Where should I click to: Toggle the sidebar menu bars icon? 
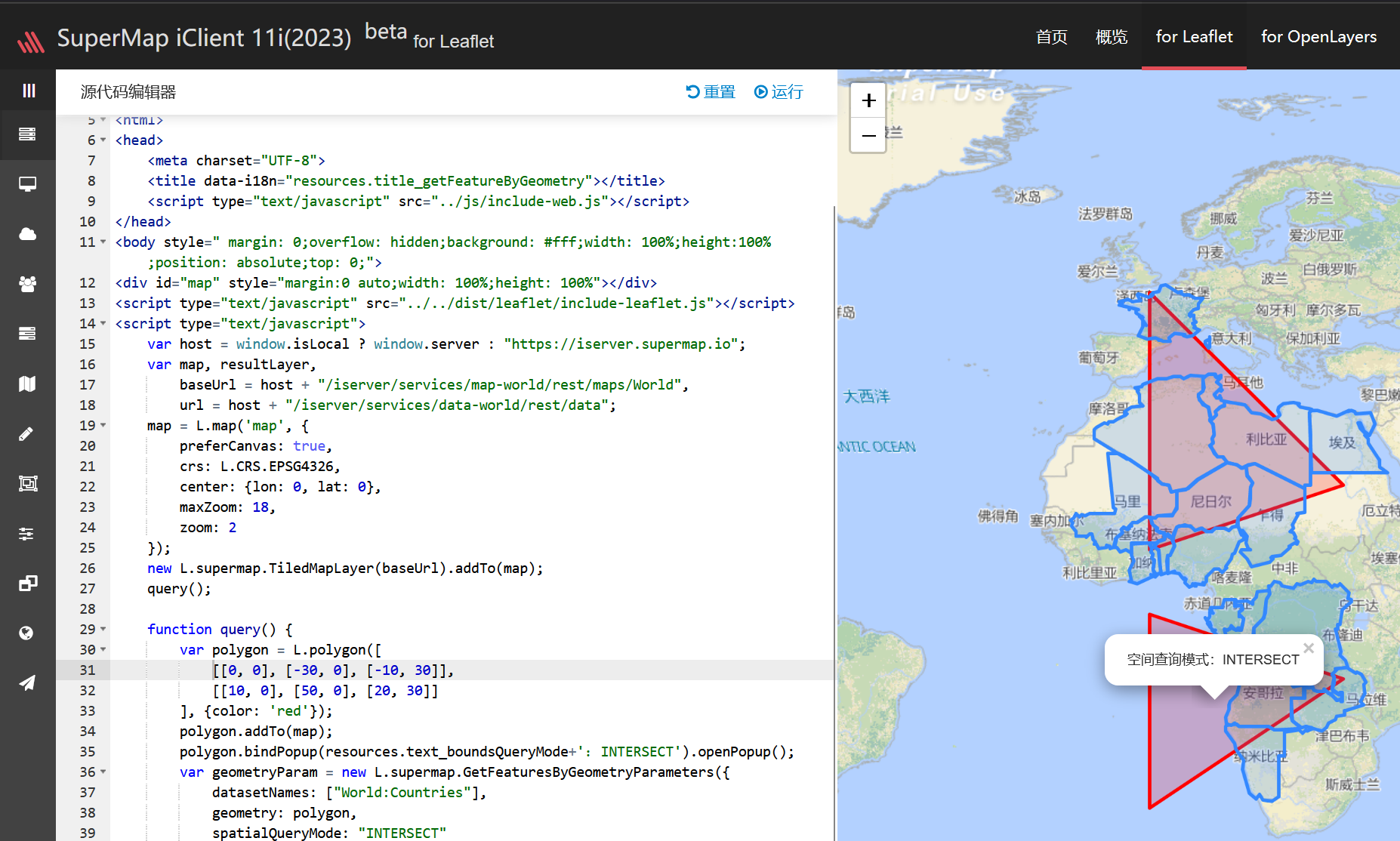tap(29, 91)
